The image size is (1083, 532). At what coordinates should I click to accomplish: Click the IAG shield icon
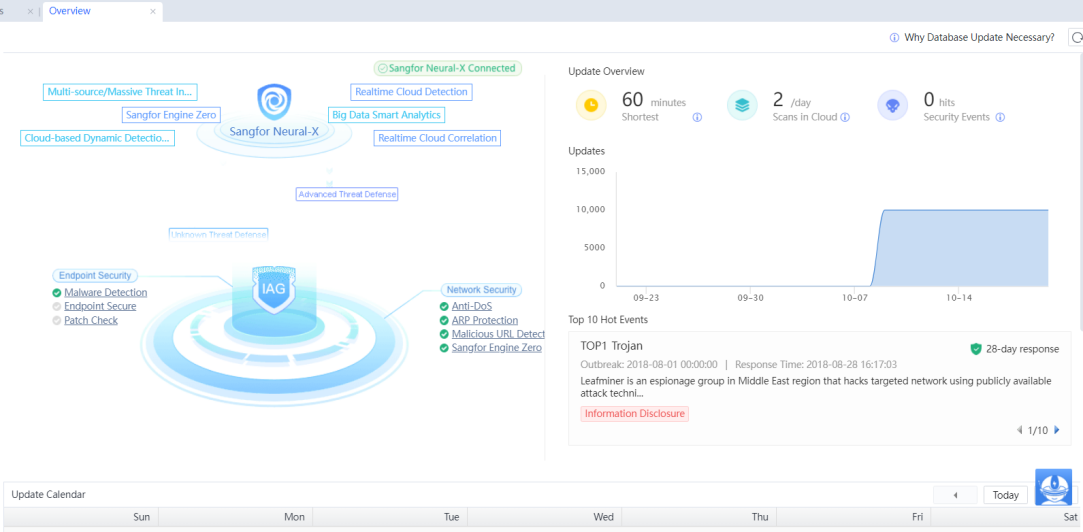pyautogui.click(x=273, y=288)
